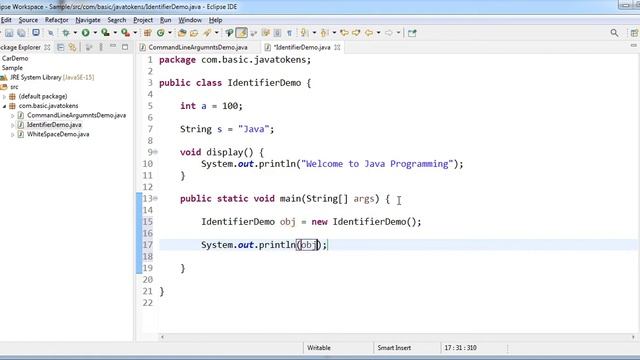Image resolution: width=640 pixels, height=360 pixels.
Task: Close the Package Explorer view
Action: [47, 47]
